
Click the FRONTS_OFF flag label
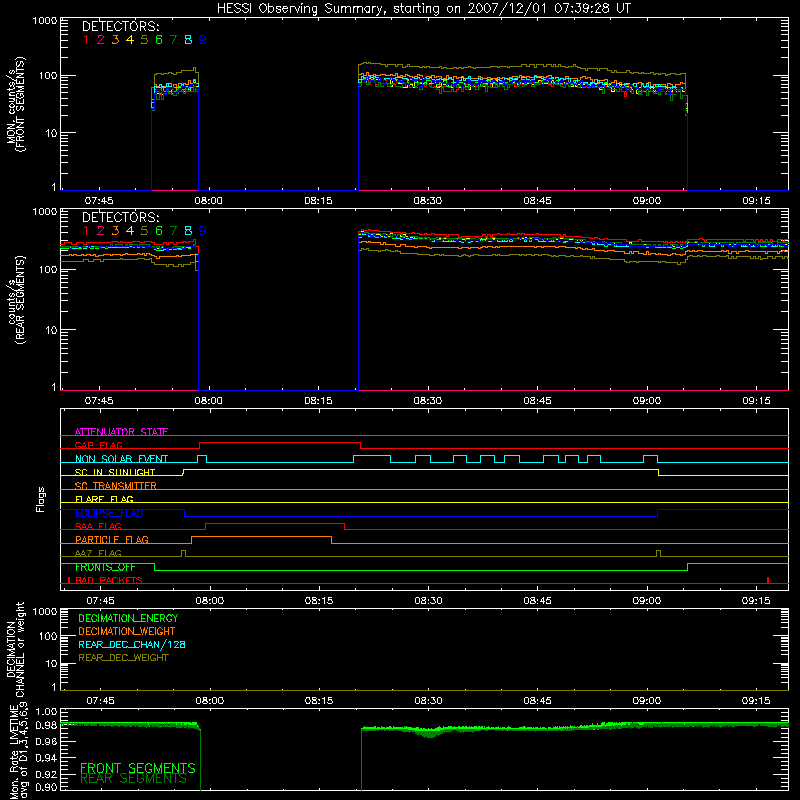(x=105, y=567)
